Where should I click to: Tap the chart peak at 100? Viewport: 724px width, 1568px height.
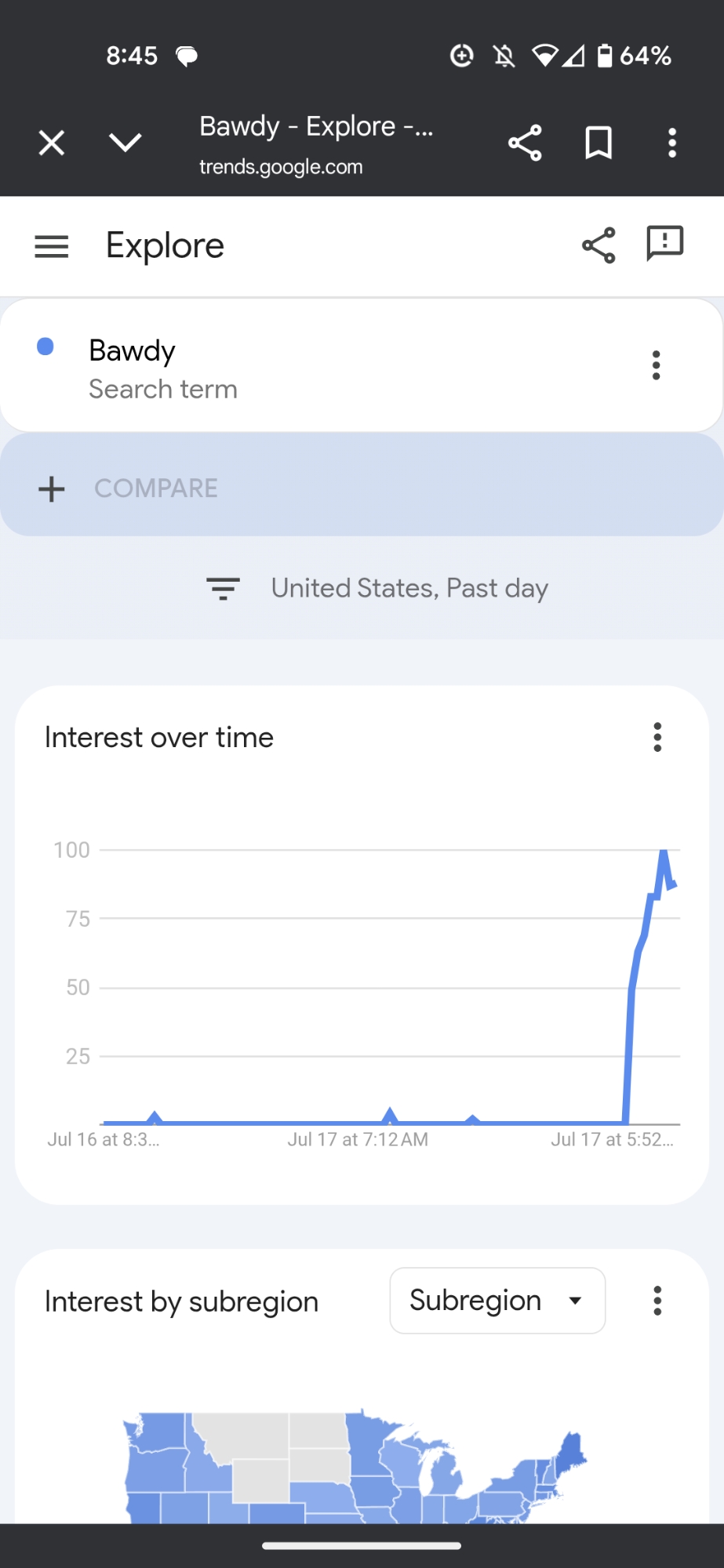pos(664,852)
